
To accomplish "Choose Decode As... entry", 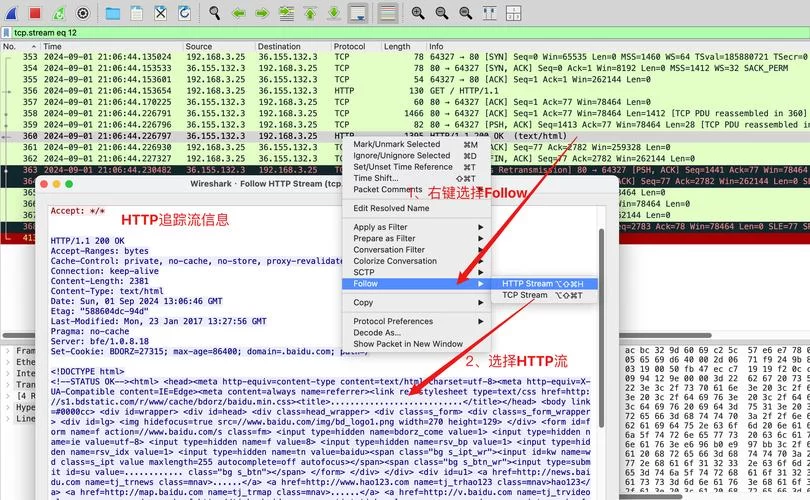I will (416, 332).
